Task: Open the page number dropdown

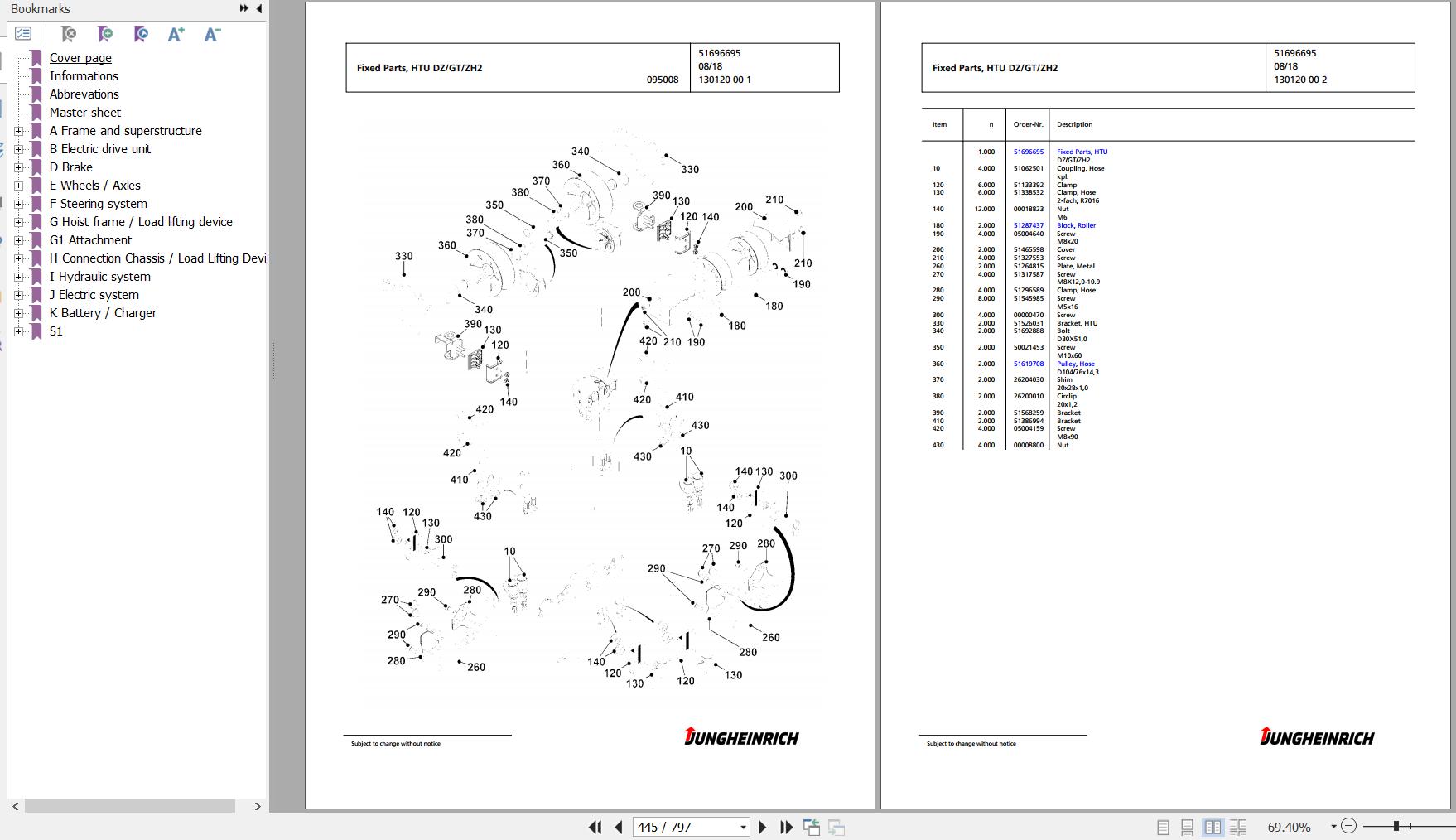Action: tap(743, 827)
